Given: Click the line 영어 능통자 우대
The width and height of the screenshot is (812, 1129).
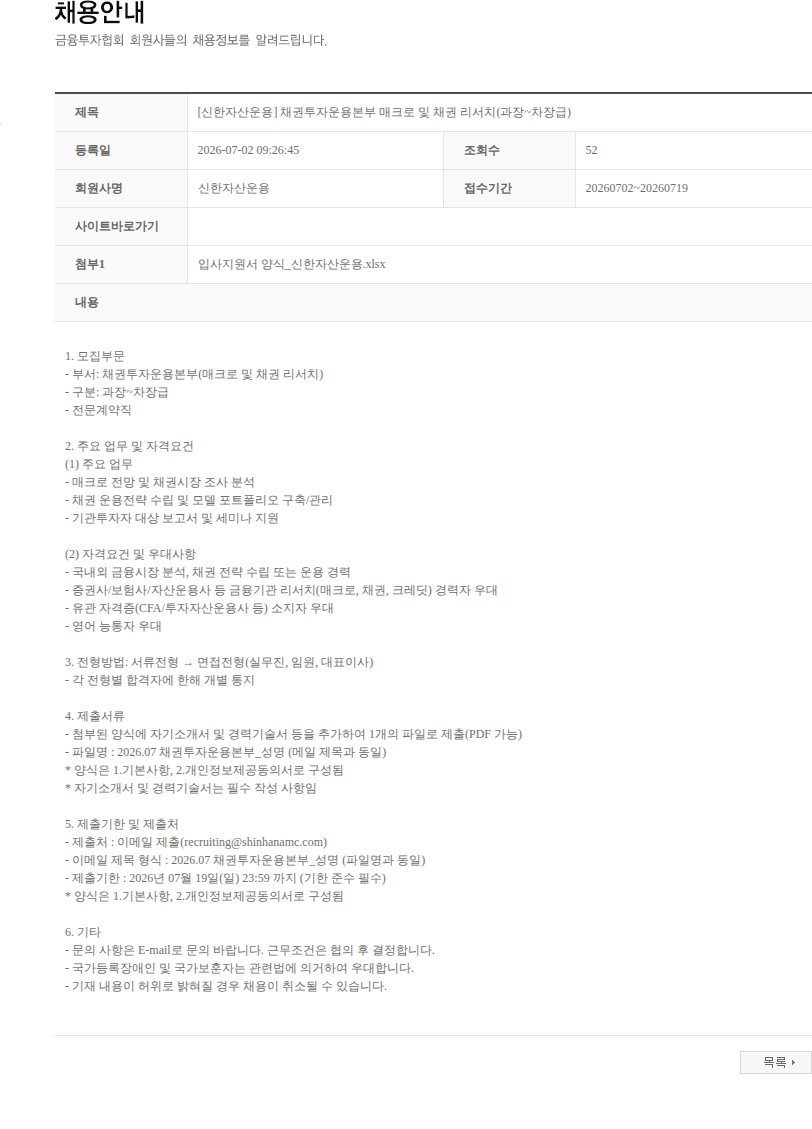Looking at the screenshot, I should [x=113, y=626].
